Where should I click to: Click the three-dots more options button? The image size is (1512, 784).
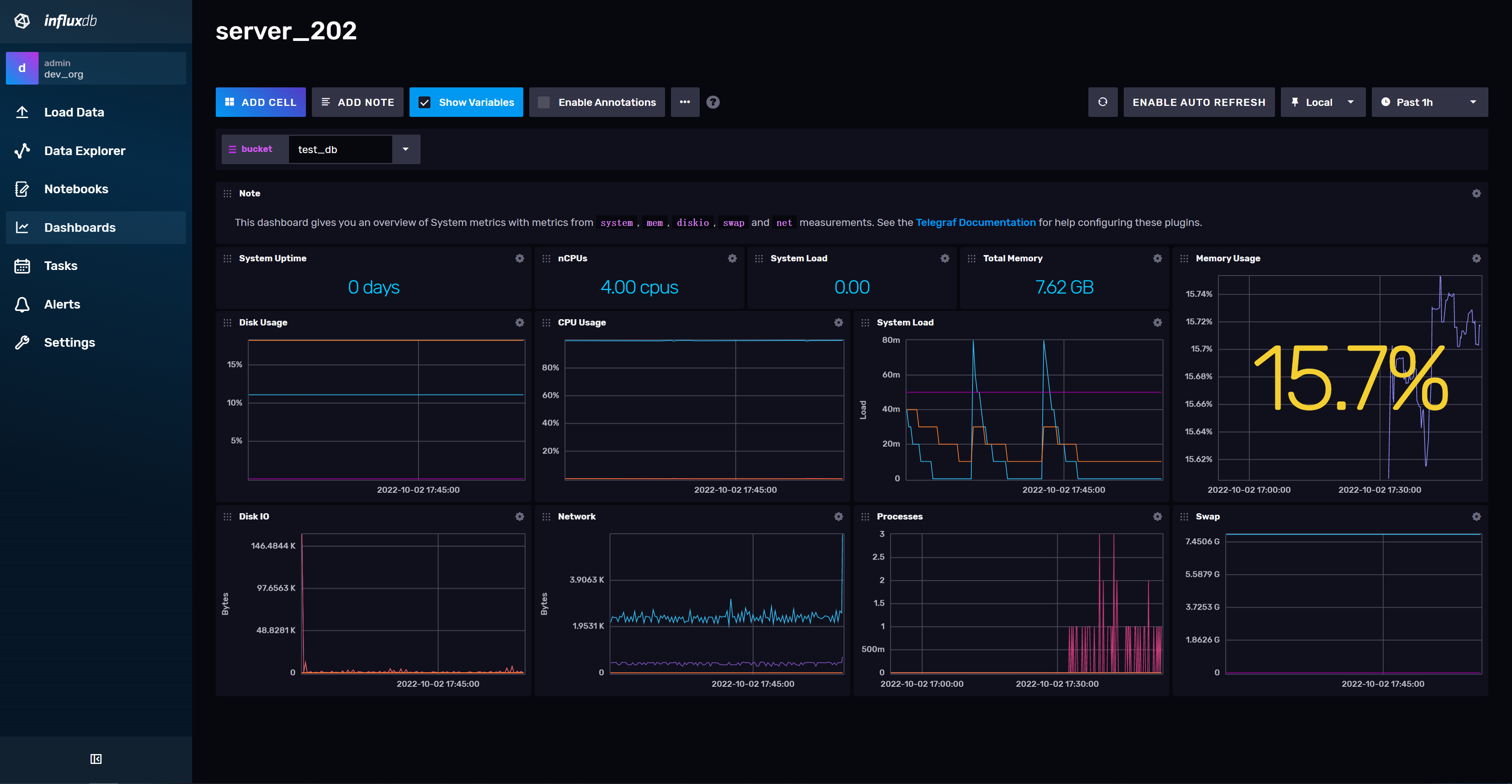(684, 102)
